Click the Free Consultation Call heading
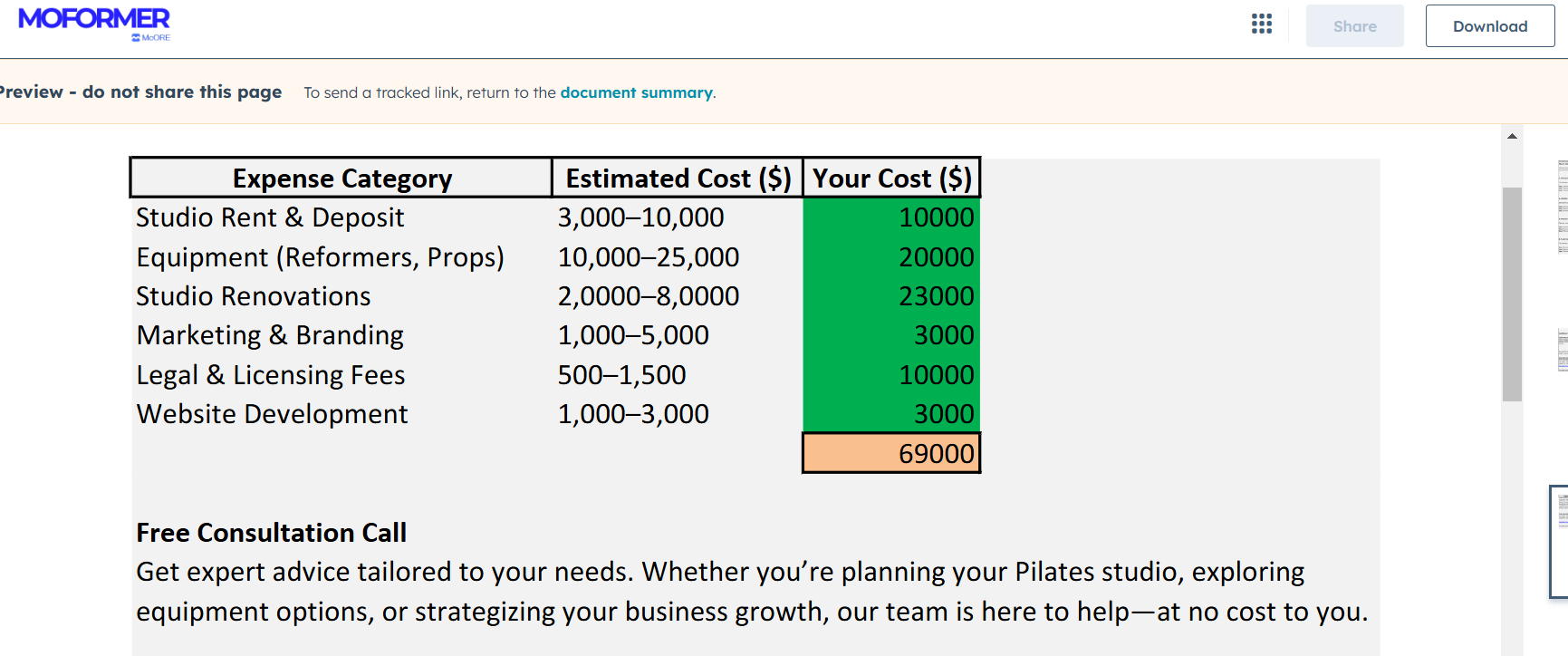1568x656 pixels. click(271, 533)
